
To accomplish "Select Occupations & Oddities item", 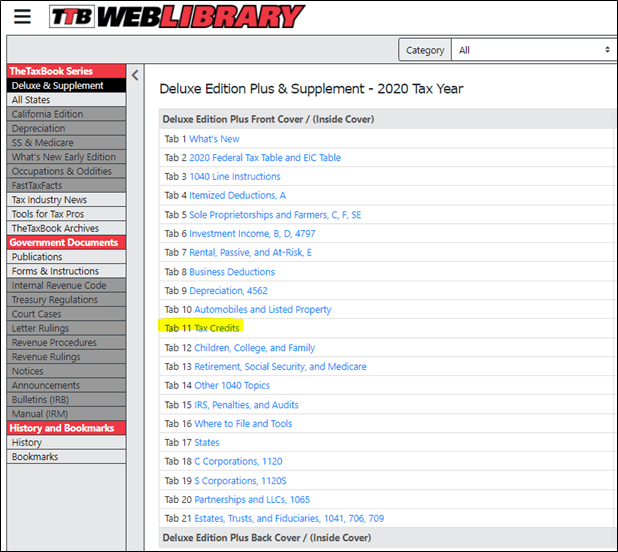I will (66, 171).
